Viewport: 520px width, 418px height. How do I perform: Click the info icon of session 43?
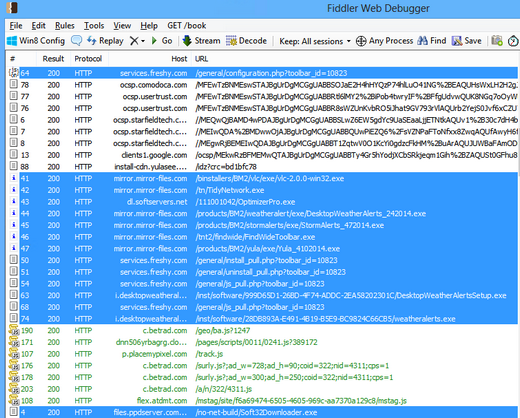[14, 201]
